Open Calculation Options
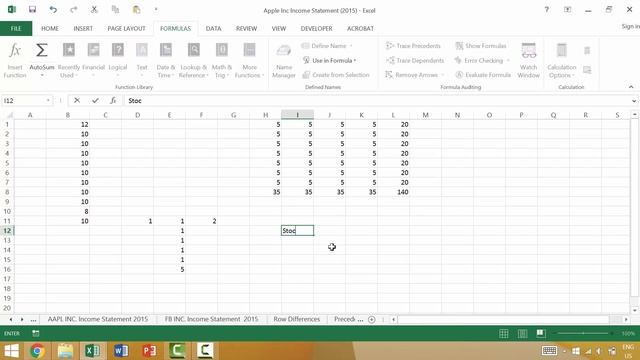640x360 pixels. coord(562,60)
